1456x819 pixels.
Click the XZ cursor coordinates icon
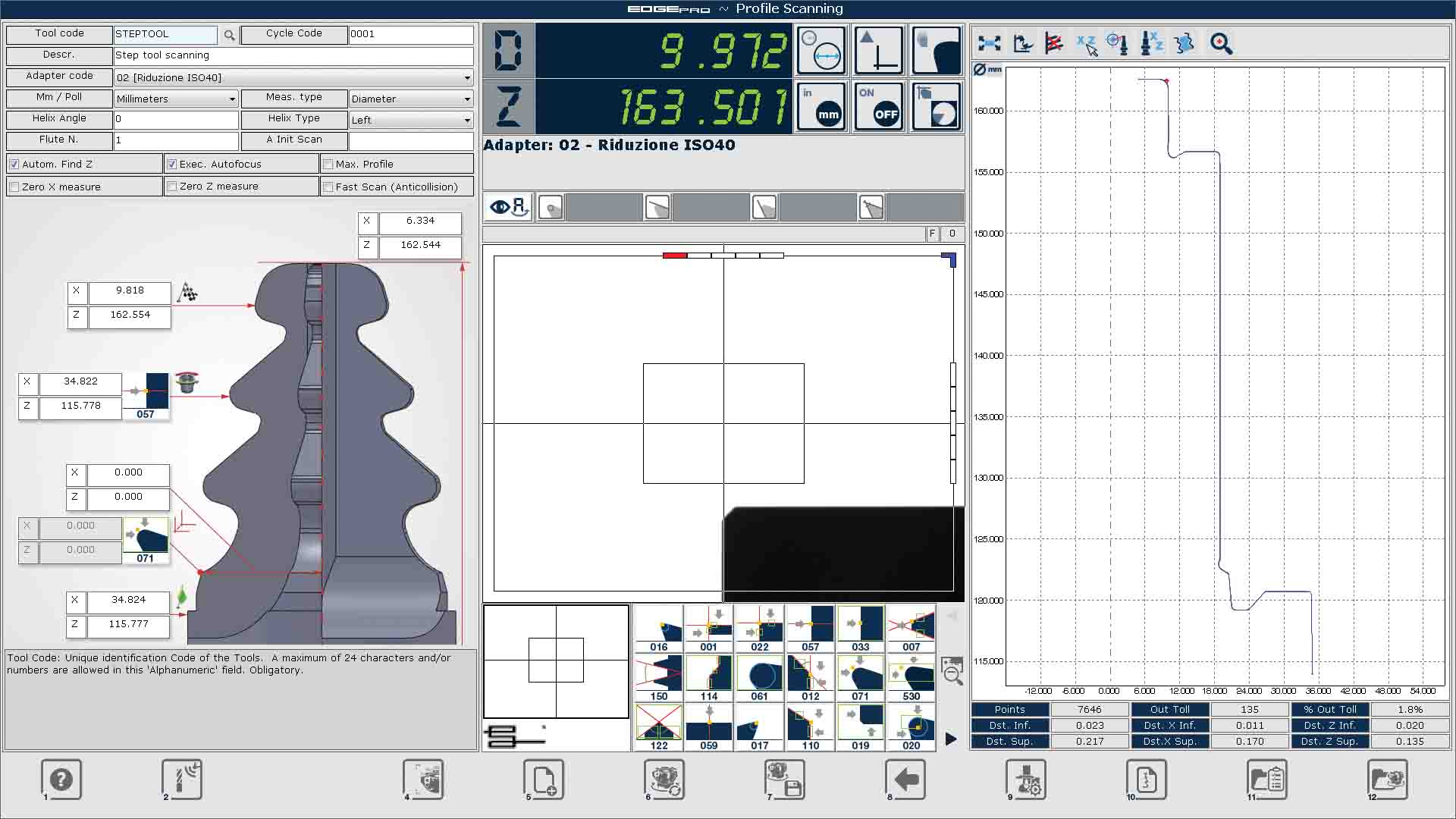click(1087, 44)
